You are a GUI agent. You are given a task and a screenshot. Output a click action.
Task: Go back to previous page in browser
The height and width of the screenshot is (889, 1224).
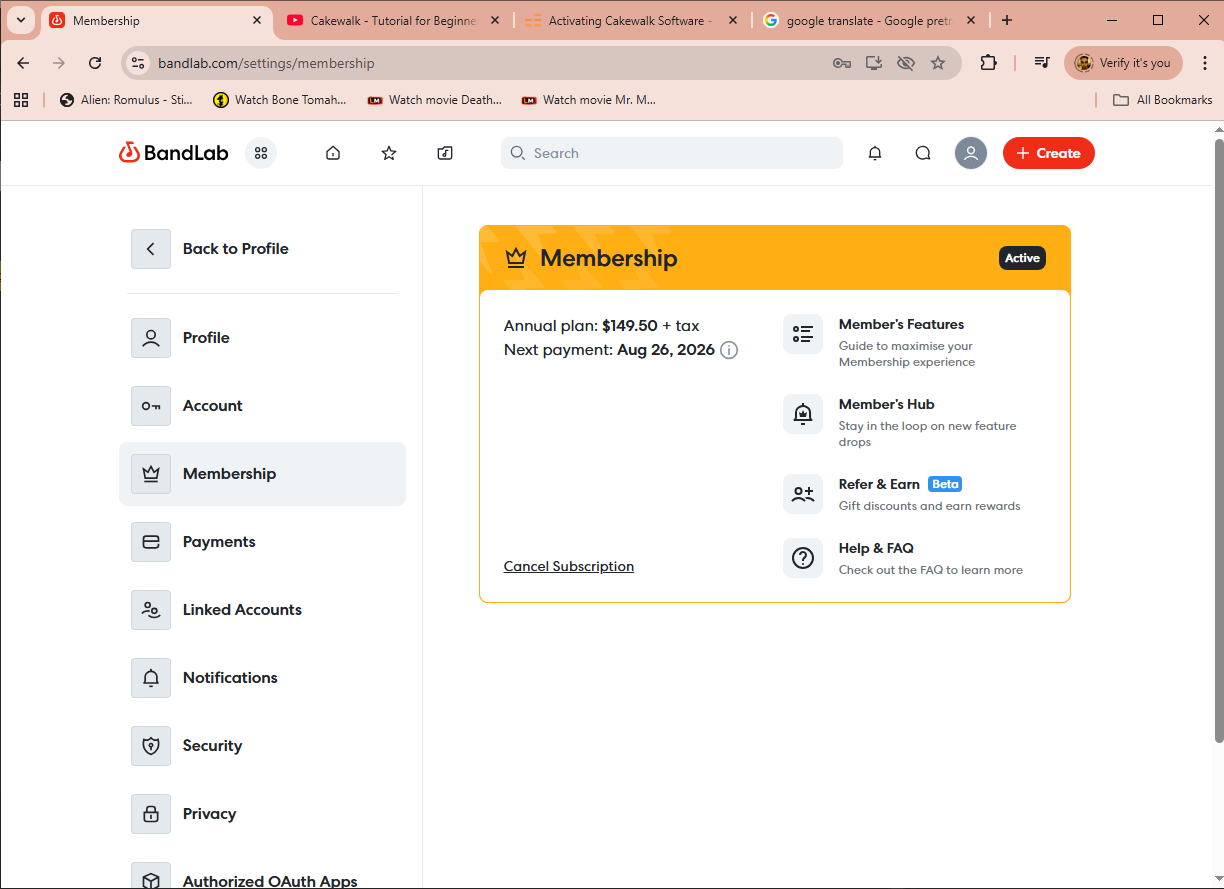point(23,63)
